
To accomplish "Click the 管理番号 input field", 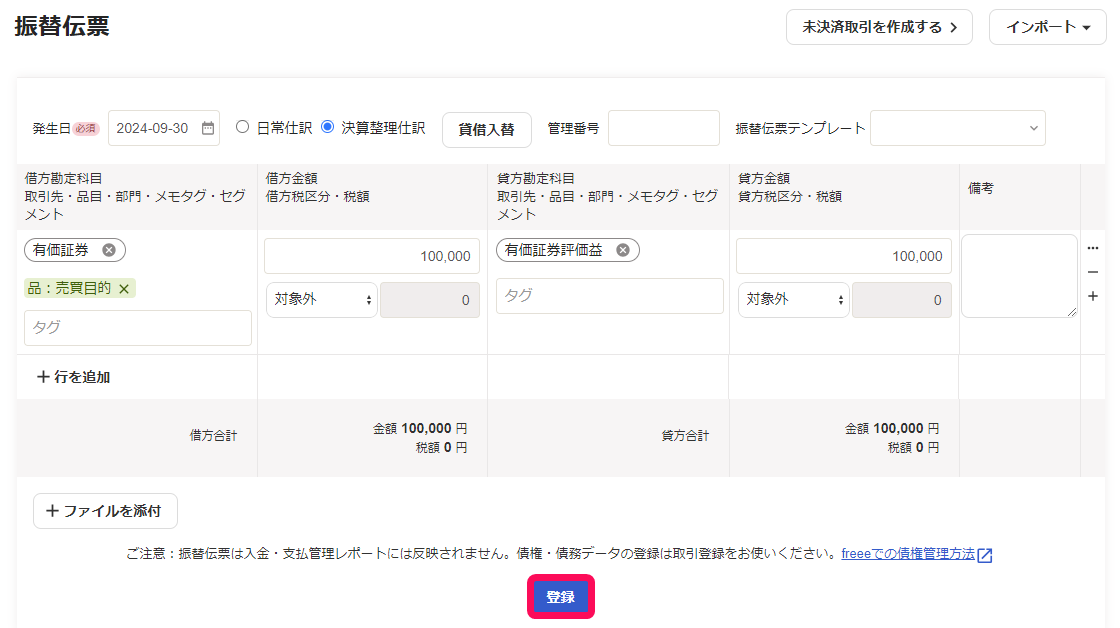I will tap(664, 129).
